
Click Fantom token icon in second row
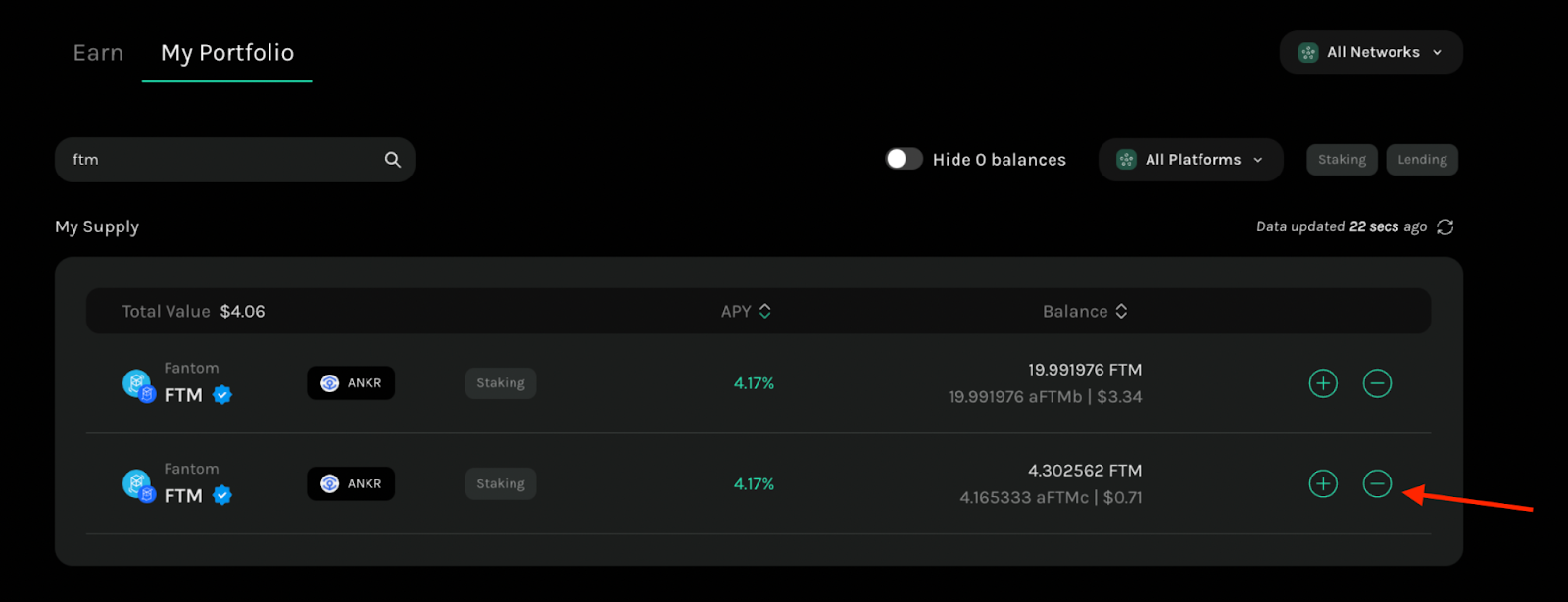(x=138, y=485)
